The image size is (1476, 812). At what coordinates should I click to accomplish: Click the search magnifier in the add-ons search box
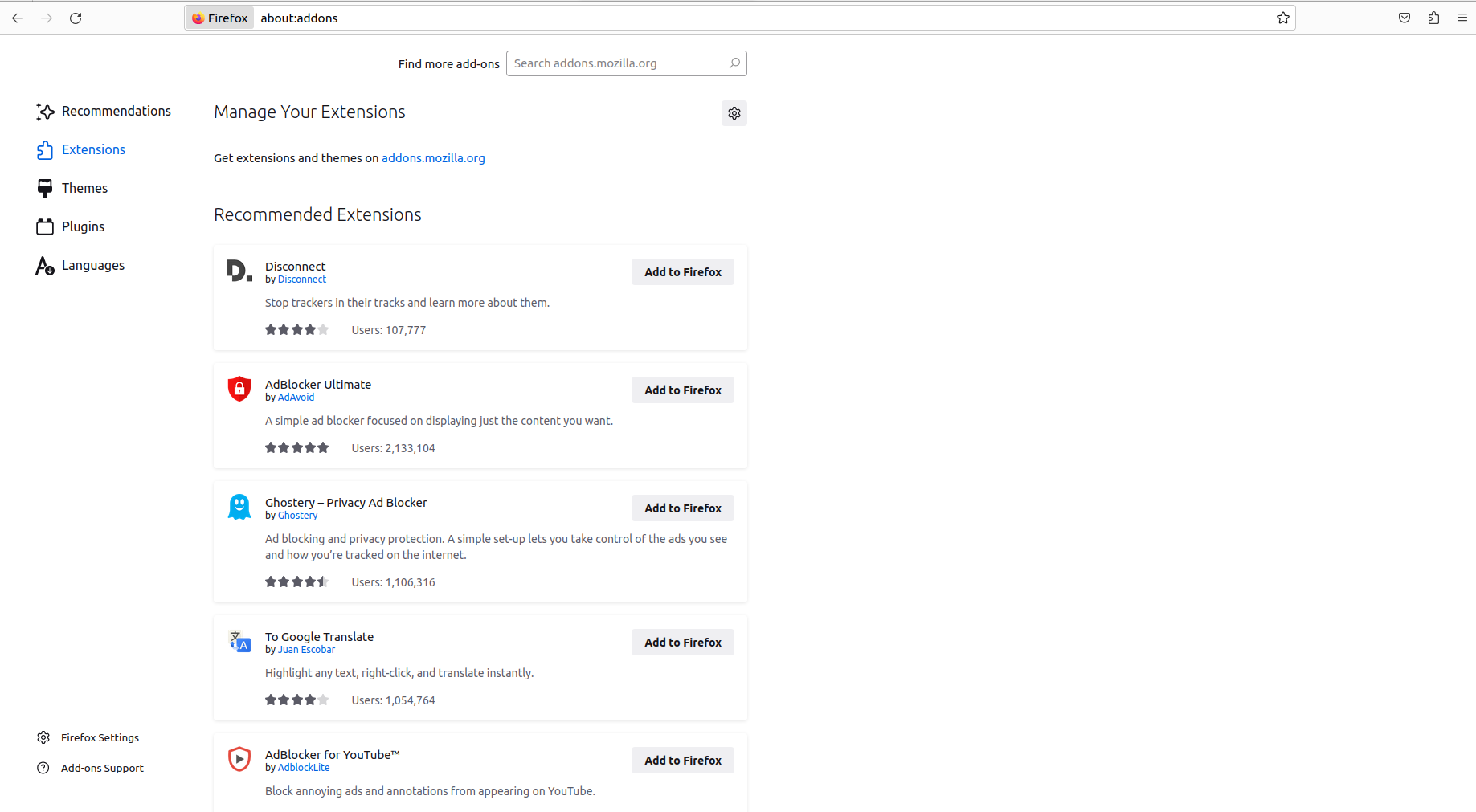click(734, 63)
